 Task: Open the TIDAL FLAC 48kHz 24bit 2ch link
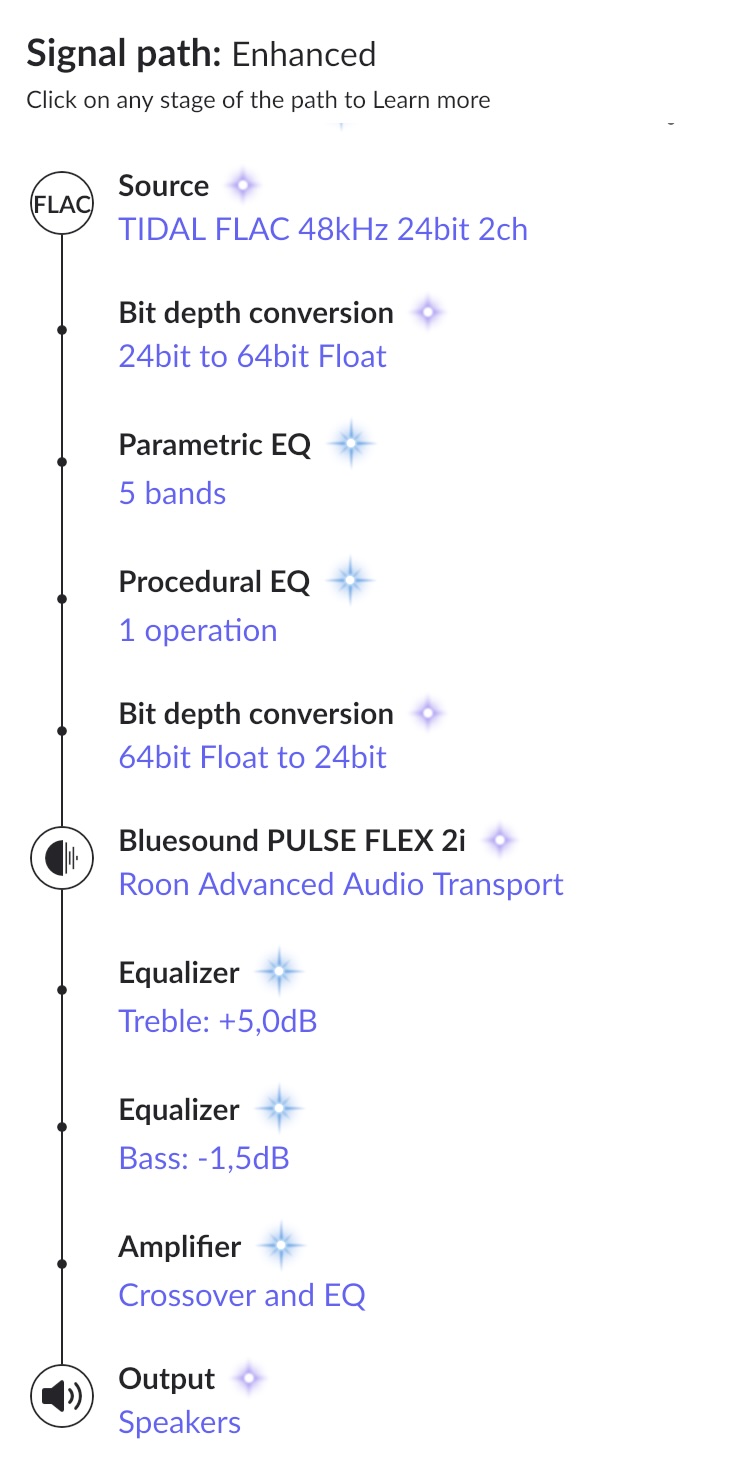click(323, 229)
